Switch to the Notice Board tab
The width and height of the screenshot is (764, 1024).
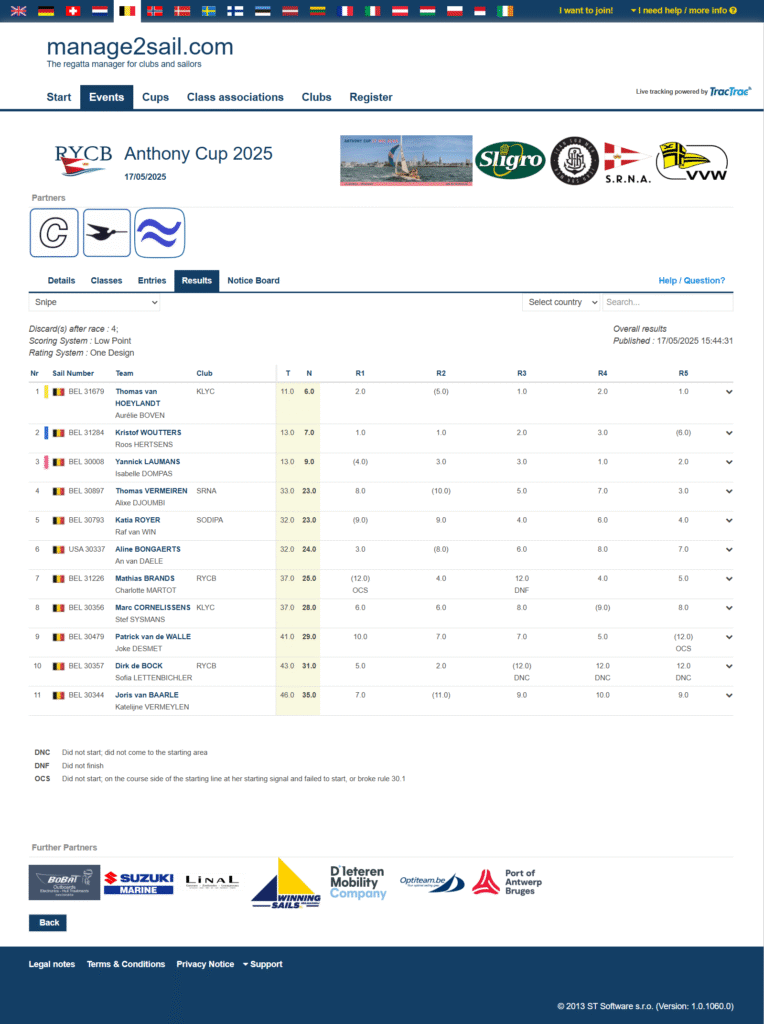point(253,281)
